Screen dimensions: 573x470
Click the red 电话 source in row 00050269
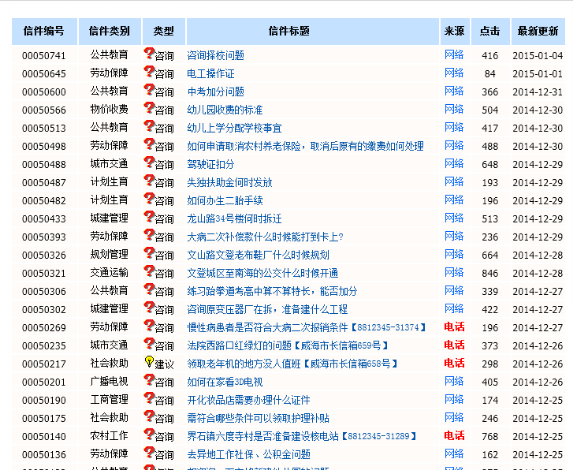(x=454, y=327)
